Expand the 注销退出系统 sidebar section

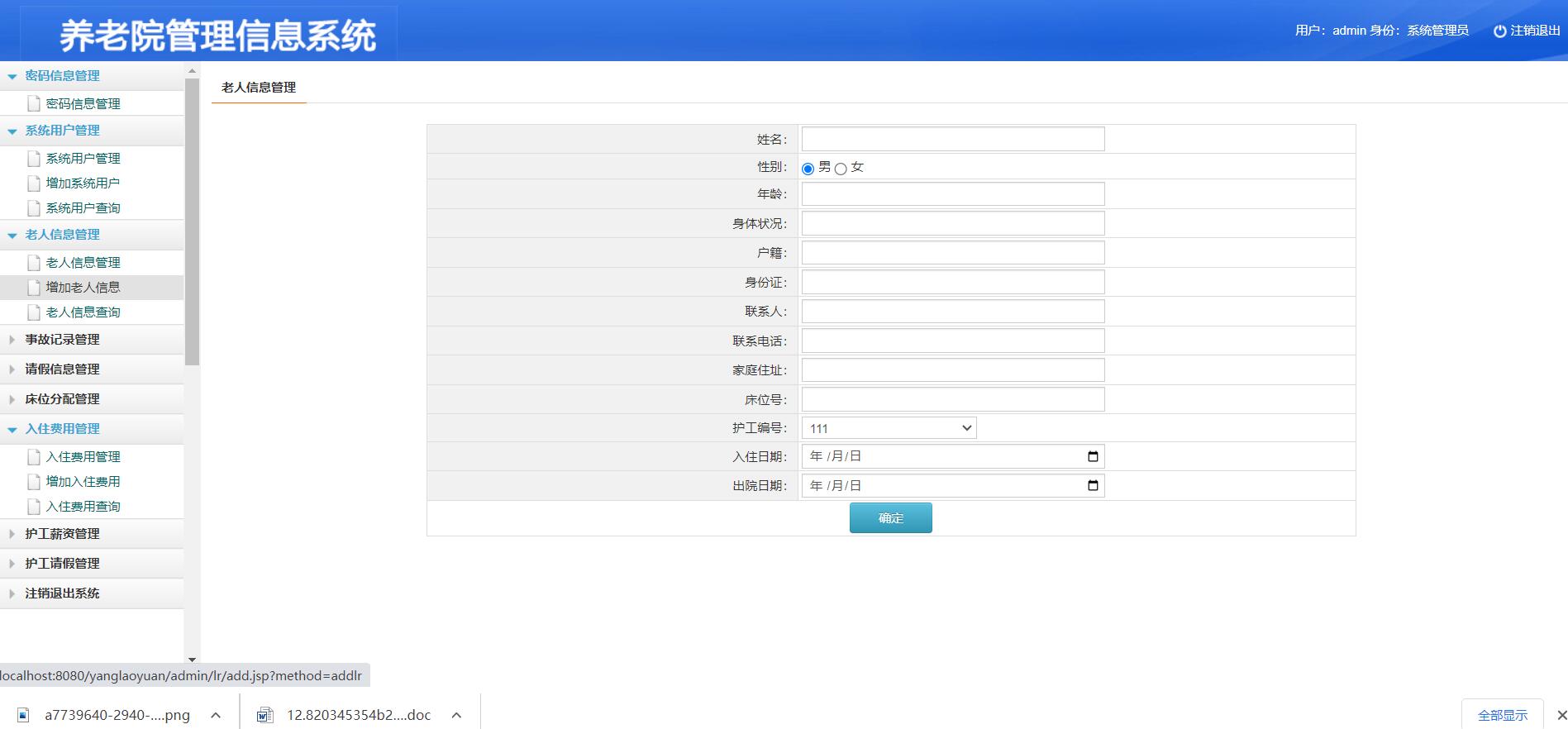(12, 593)
